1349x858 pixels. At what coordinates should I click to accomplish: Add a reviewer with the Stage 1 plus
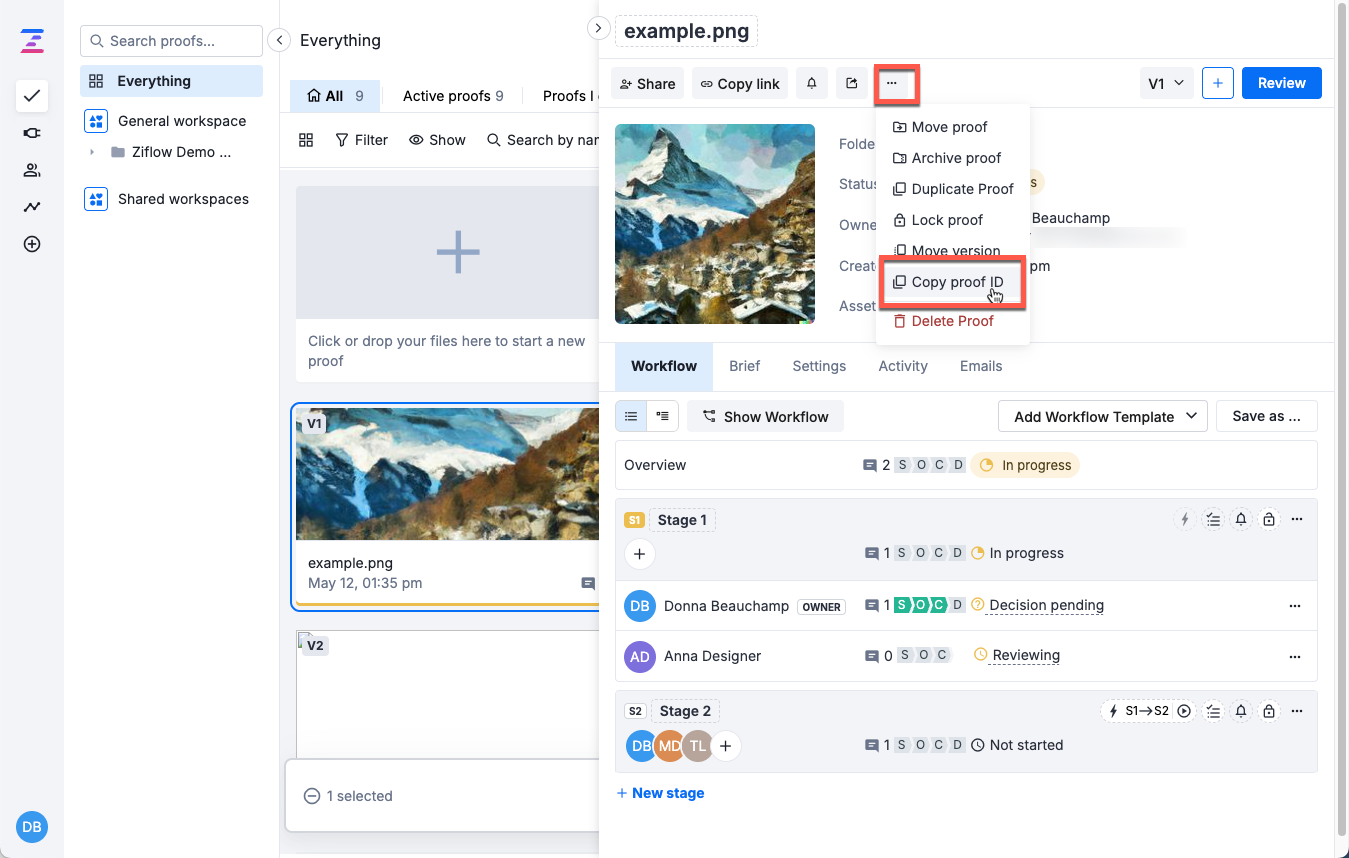pos(640,553)
